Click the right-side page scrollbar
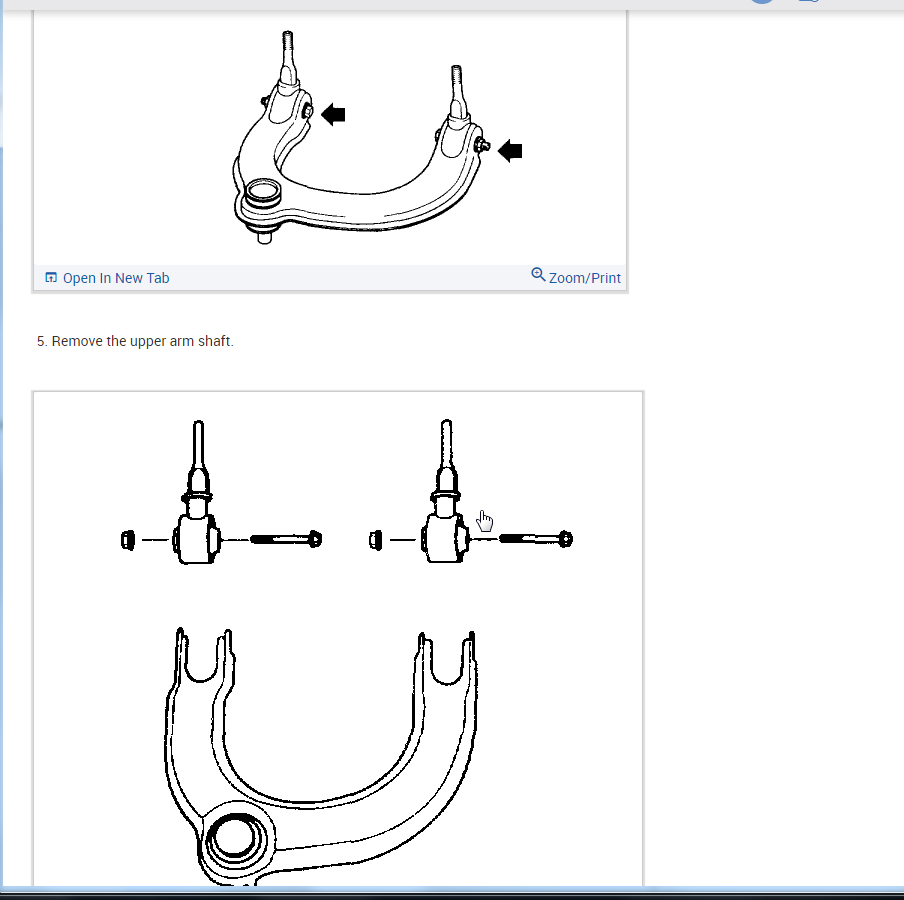This screenshot has height=900, width=904. (x=899, y=450)
